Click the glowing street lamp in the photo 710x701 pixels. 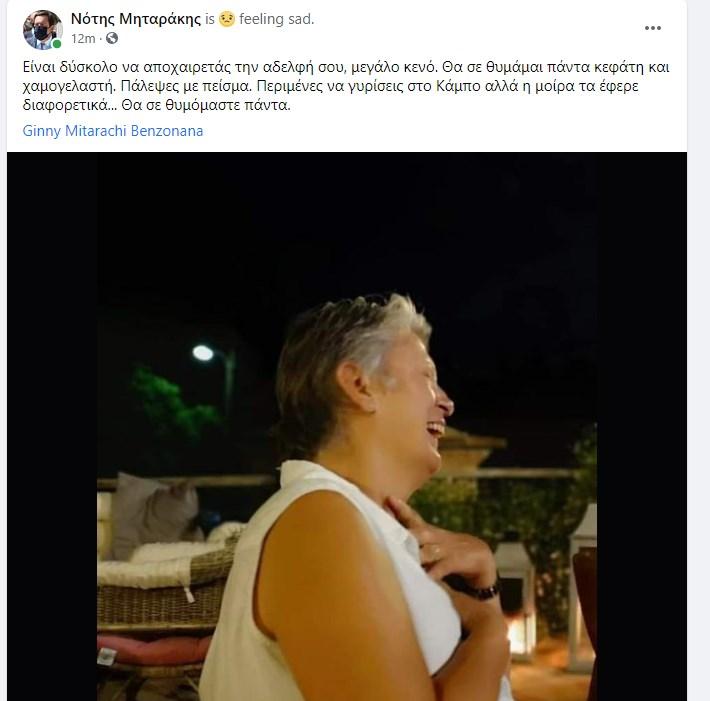coord(203,353)
